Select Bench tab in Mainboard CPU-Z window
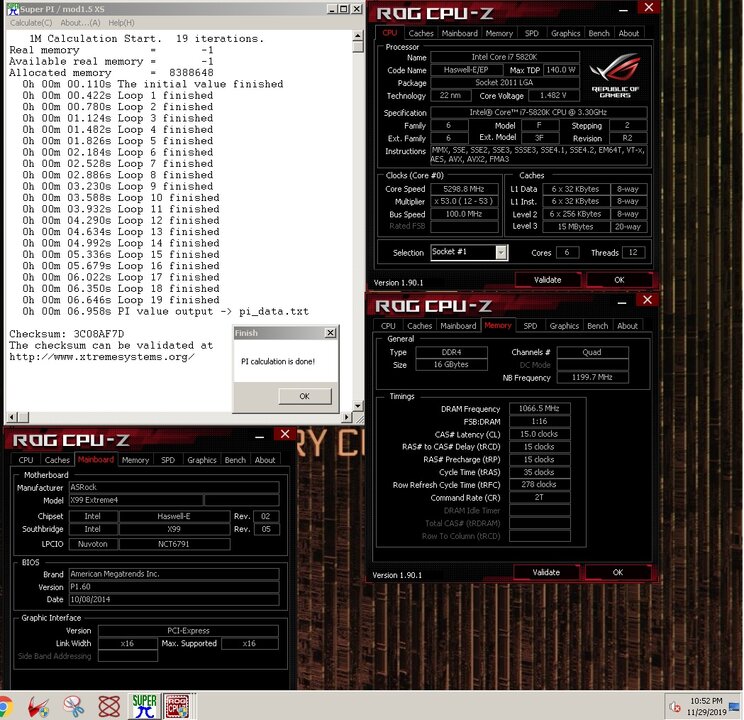 (x=235, y=460)
